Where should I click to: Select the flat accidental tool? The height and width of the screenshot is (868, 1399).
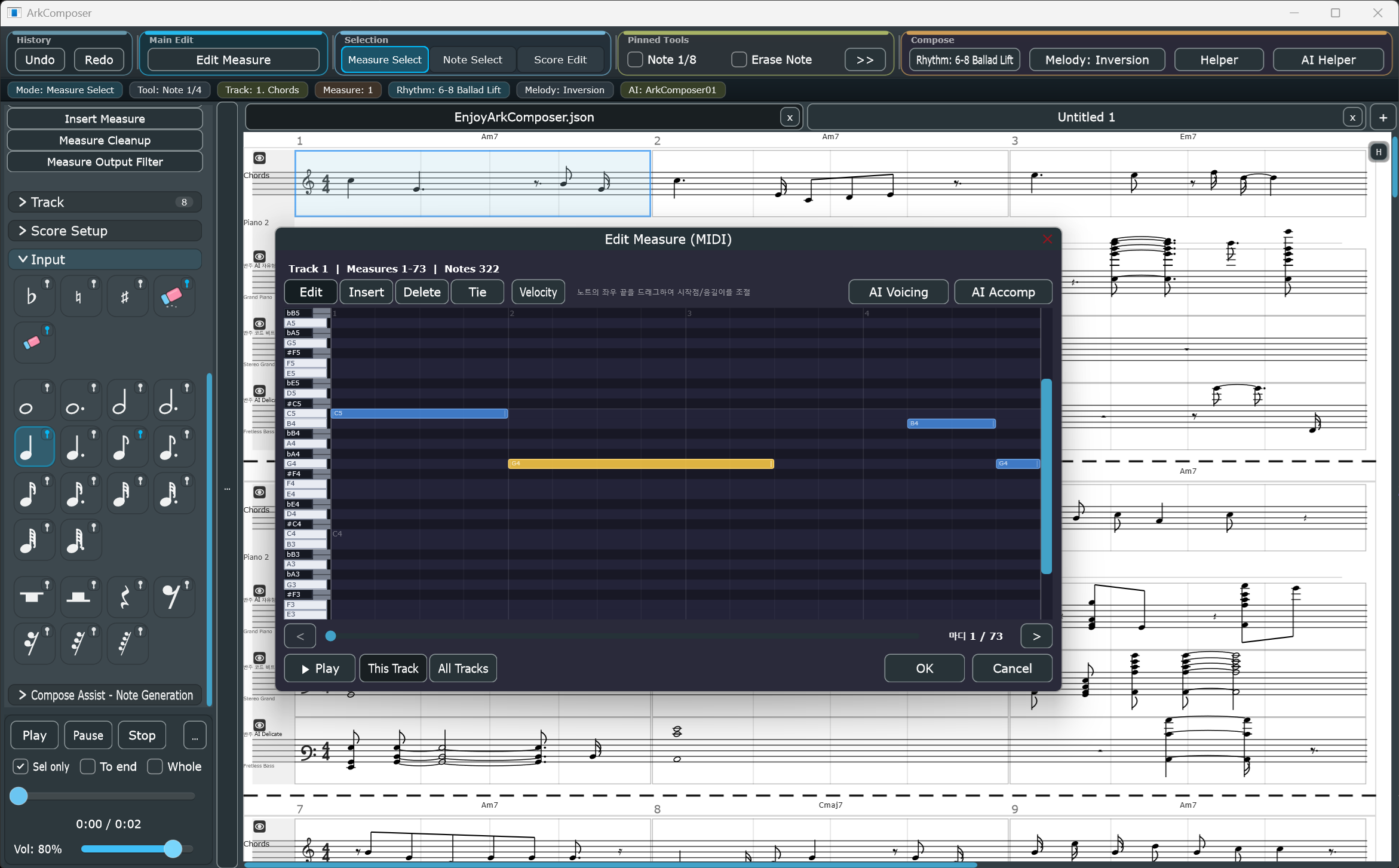(x=34, y=296)
